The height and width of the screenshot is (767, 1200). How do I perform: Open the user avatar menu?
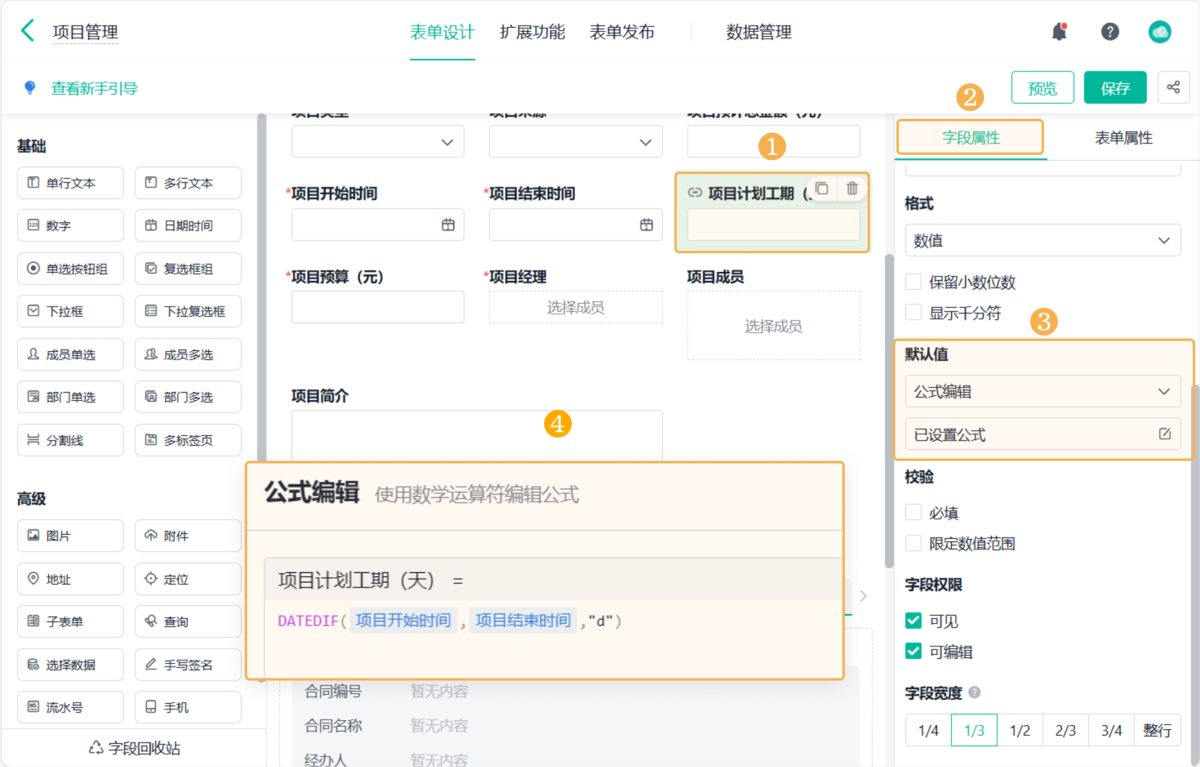pyautogui.click(x=1160, y=31)
